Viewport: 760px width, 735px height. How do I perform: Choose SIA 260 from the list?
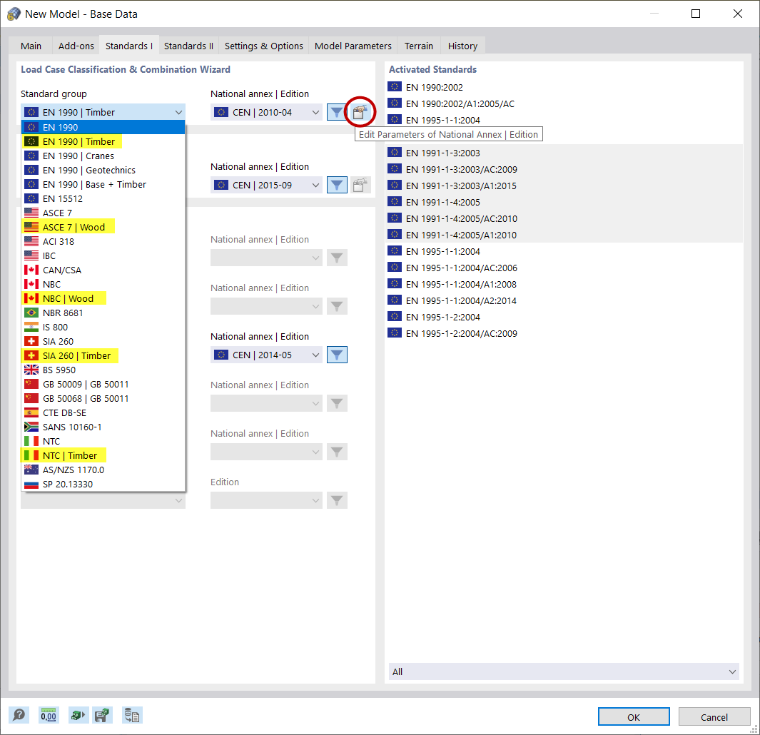[x=103, y=341]
